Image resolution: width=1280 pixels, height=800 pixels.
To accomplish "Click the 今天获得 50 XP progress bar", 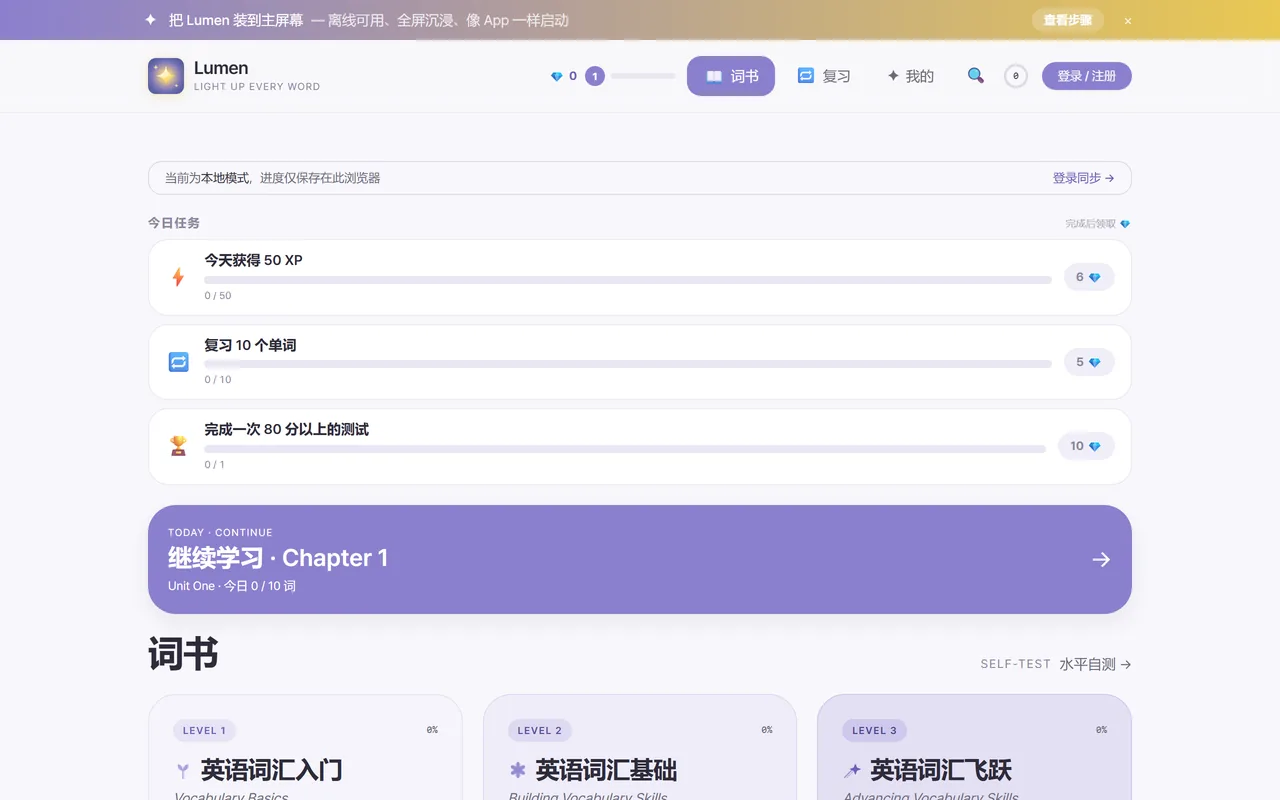I will (x=628, y=280).
